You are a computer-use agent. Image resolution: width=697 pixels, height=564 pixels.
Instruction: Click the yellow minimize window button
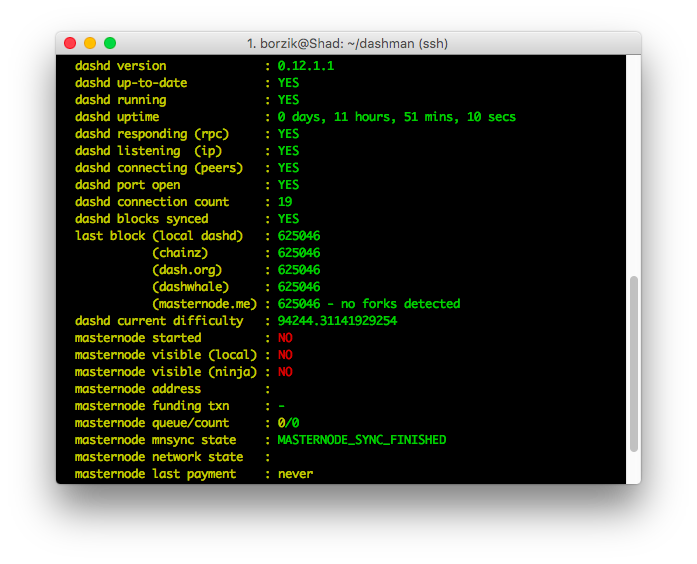pyautogui.click(x=90, y=43)
